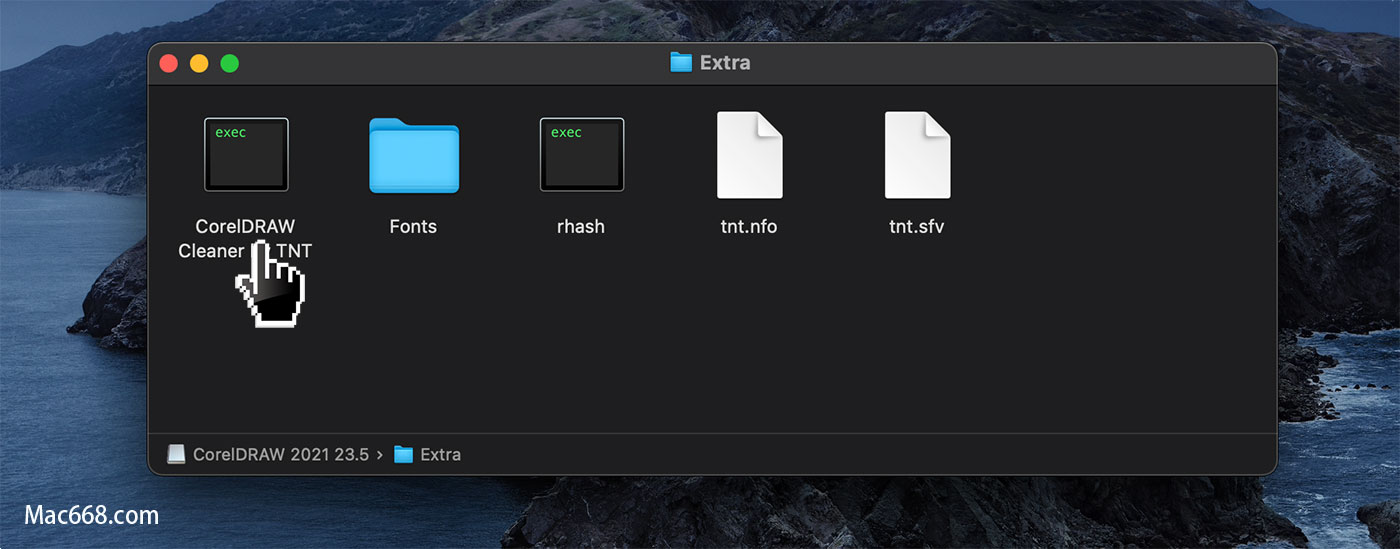Select the rhash exec file icon
1400x549 pixels.
581,155
